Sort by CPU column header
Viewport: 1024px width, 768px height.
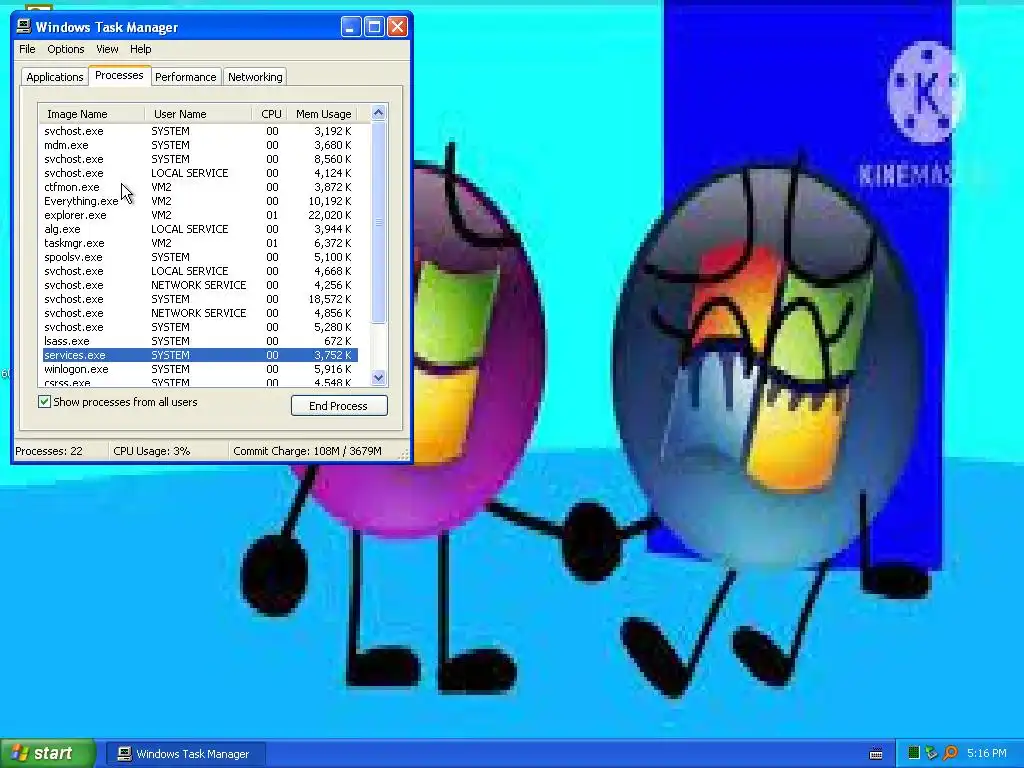270,114
